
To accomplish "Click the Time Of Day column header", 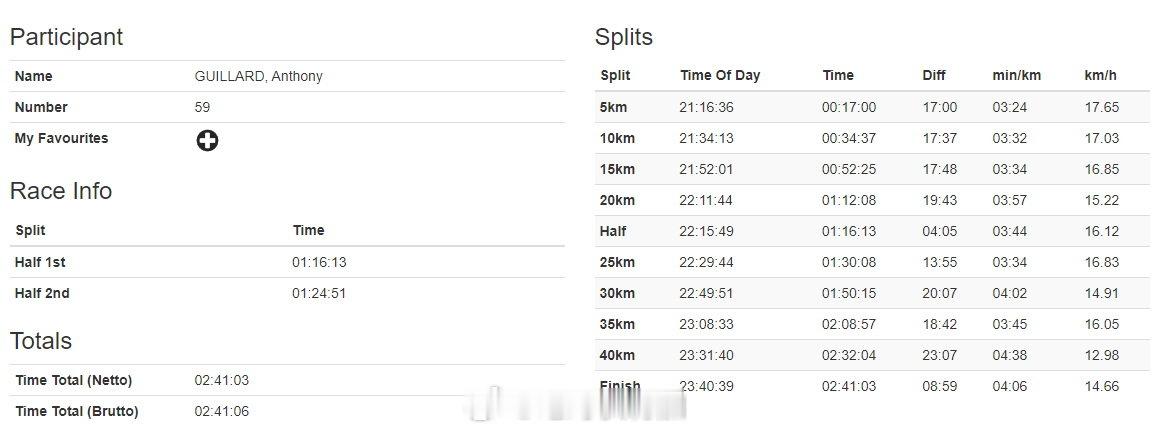I will tap(720, 75).
